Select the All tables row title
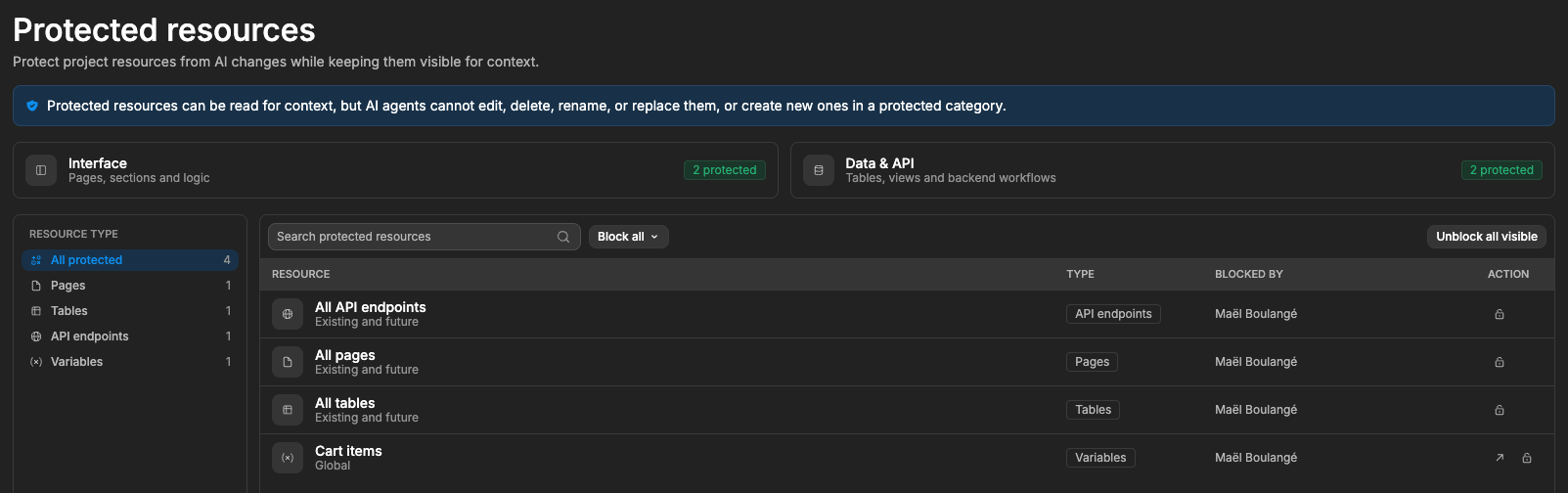1568x493 pixels. 345,403
